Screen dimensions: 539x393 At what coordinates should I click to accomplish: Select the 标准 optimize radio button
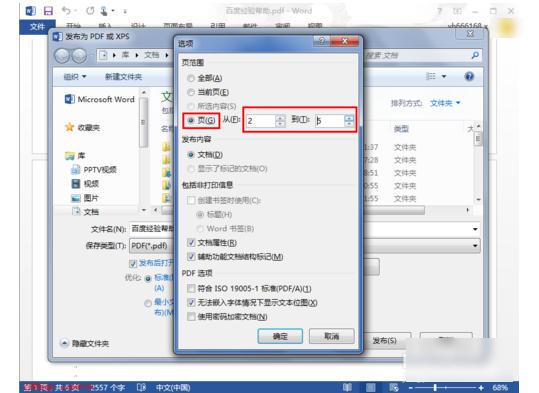click(x=148, y=279)
